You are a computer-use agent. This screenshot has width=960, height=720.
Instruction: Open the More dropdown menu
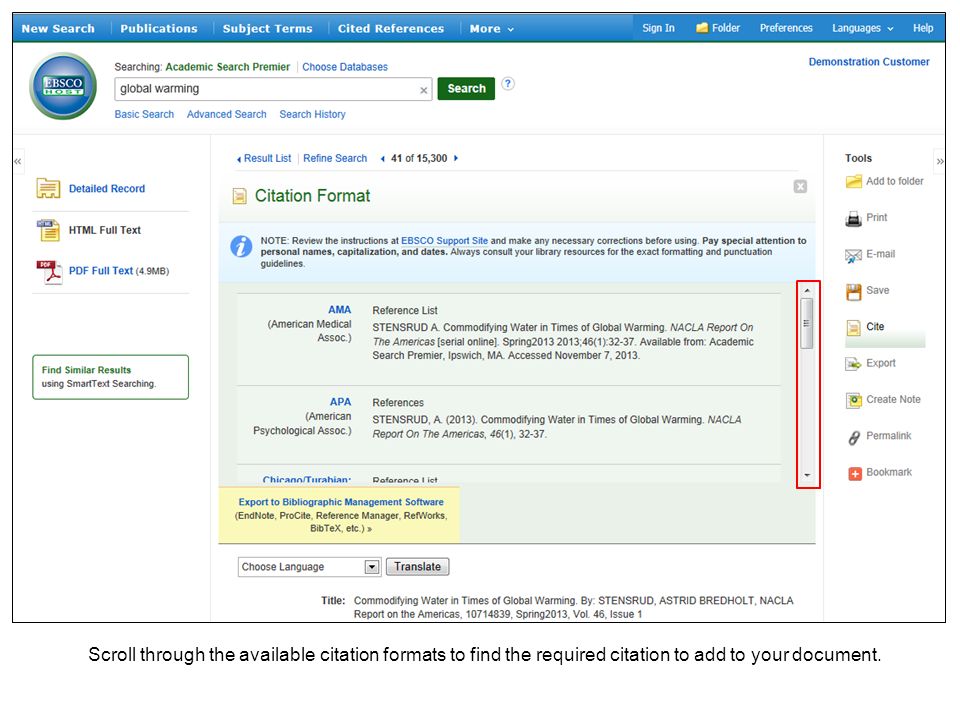492,29
